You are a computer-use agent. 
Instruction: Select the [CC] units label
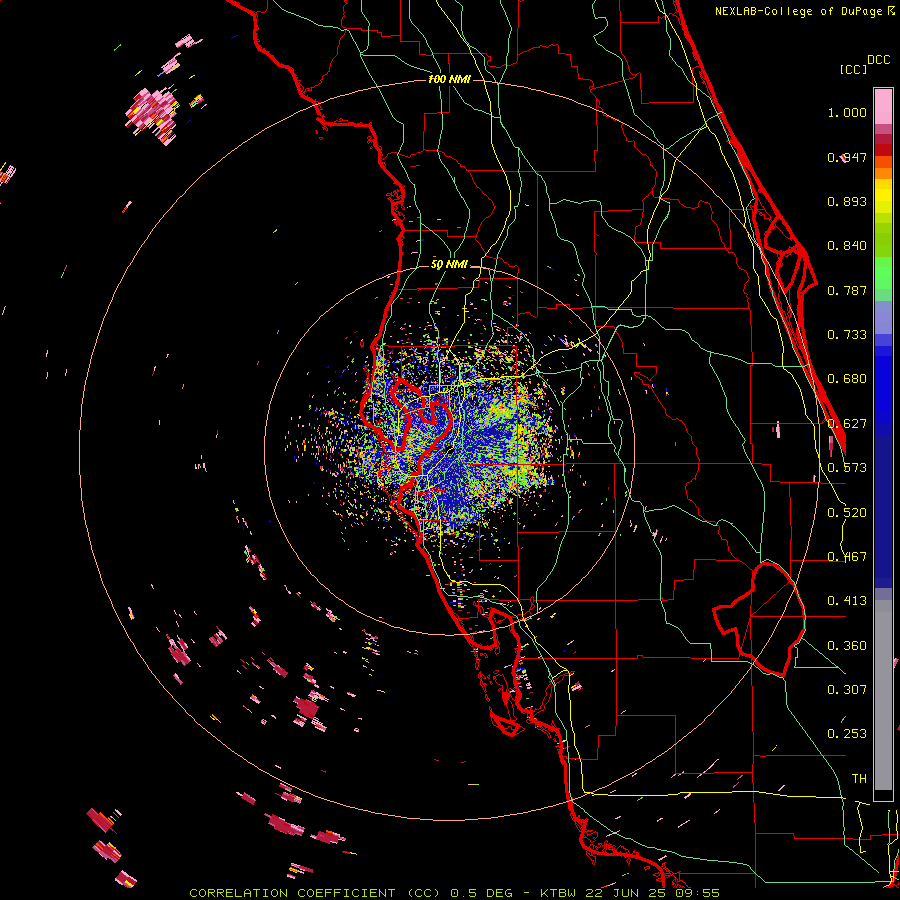(853, 69)
